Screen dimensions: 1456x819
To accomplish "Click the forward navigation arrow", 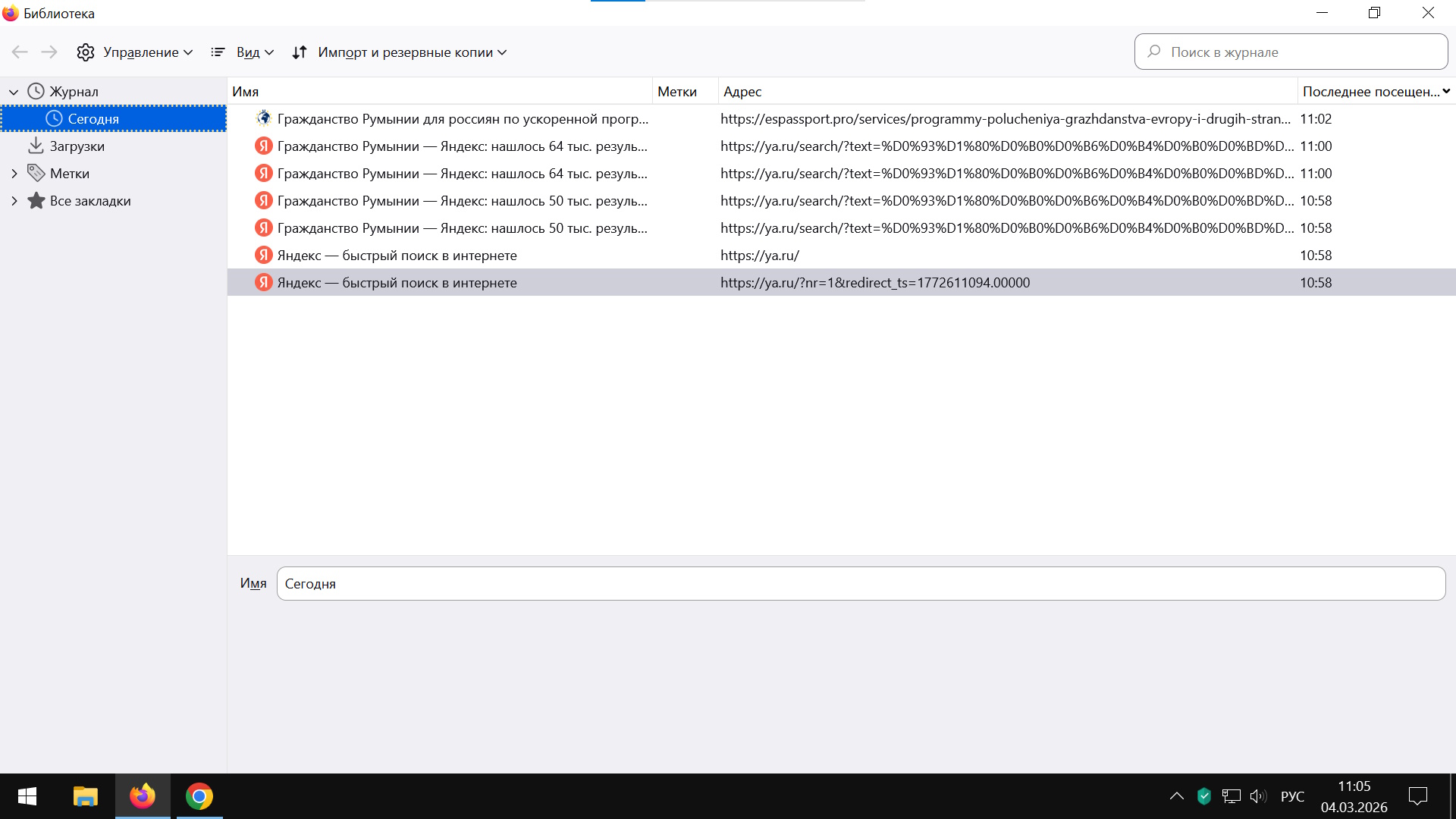I will 49,52.
